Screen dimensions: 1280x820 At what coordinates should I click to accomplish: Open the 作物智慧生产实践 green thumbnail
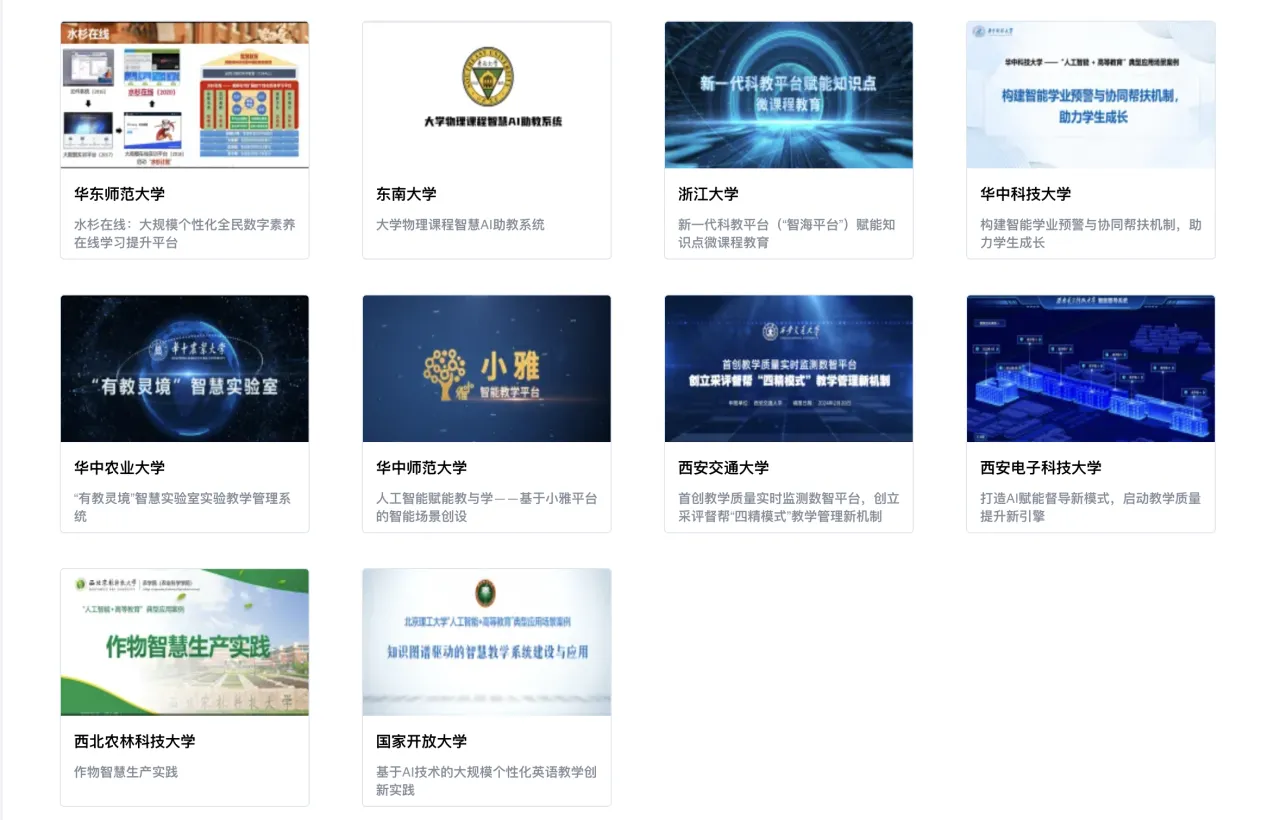pyautogui.click(x=185, y=642)
